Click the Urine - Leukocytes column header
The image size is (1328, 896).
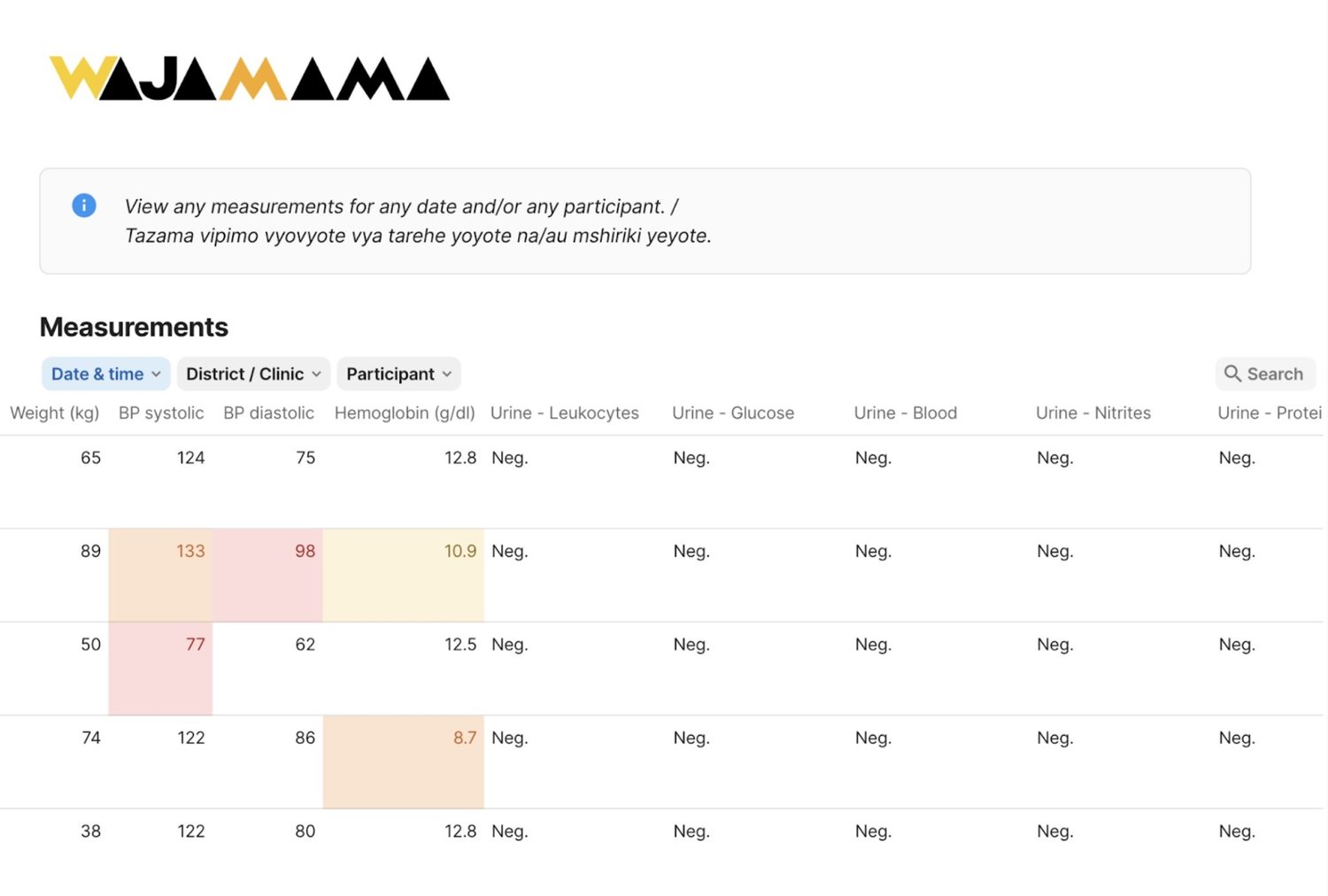(x=565, y=413)
